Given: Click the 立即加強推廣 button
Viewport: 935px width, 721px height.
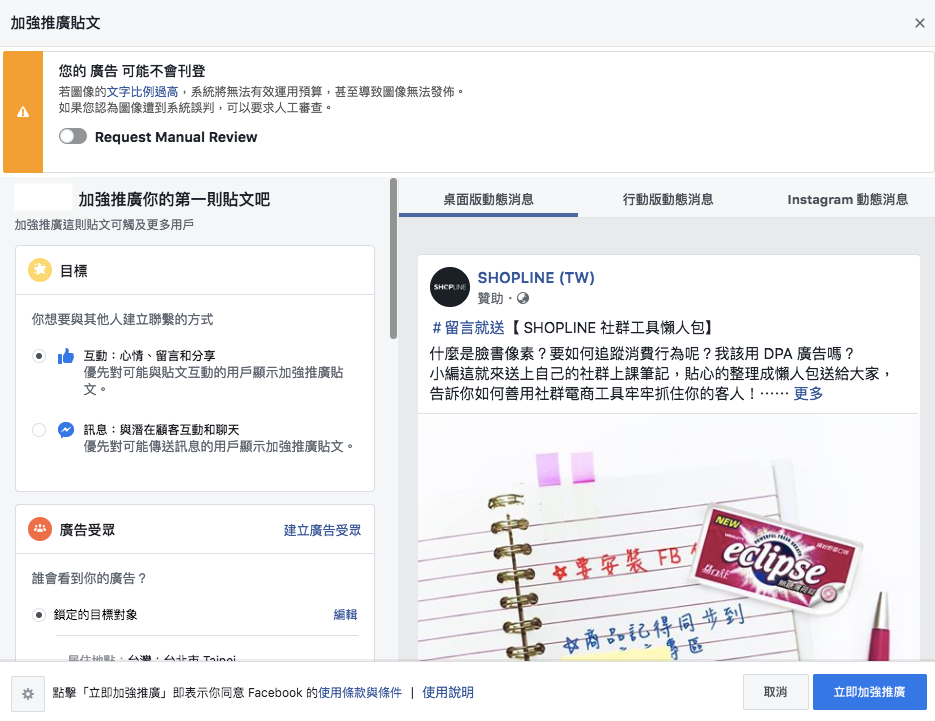Looking at the screenshot, I should pos(869,692).
